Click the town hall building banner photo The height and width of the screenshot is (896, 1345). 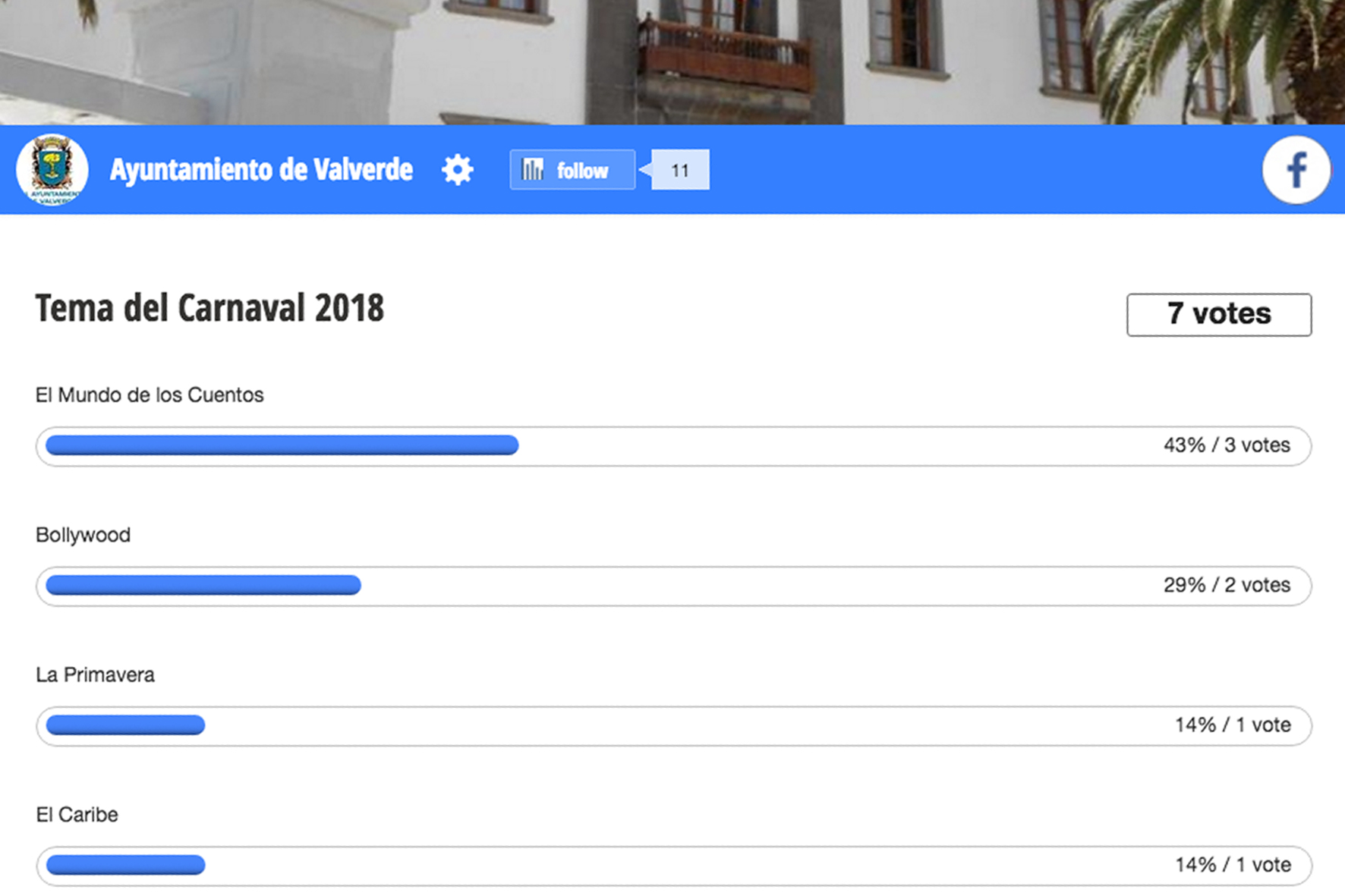point(672,61)
